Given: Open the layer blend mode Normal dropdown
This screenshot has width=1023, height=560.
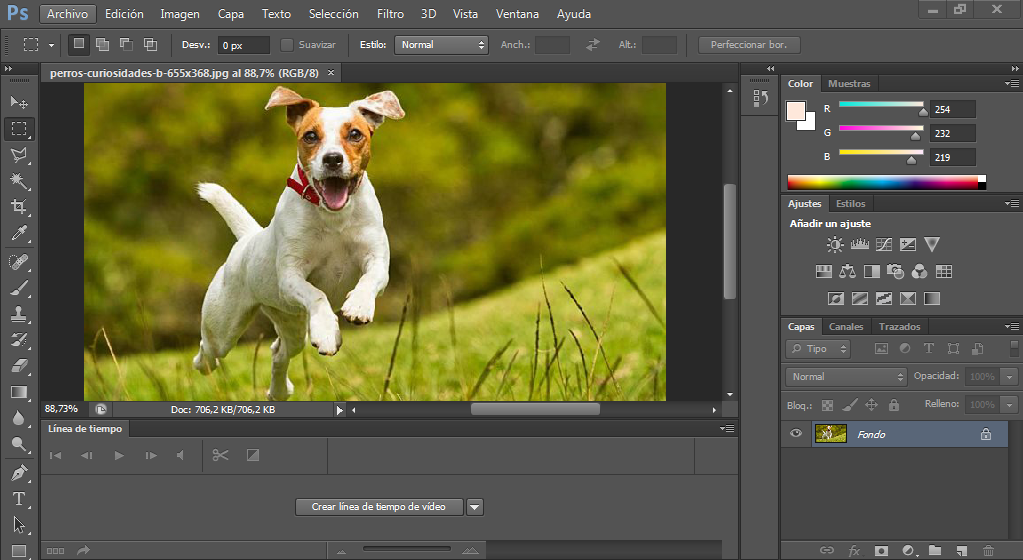Looking at the screenshot, I should pos(846,377).
